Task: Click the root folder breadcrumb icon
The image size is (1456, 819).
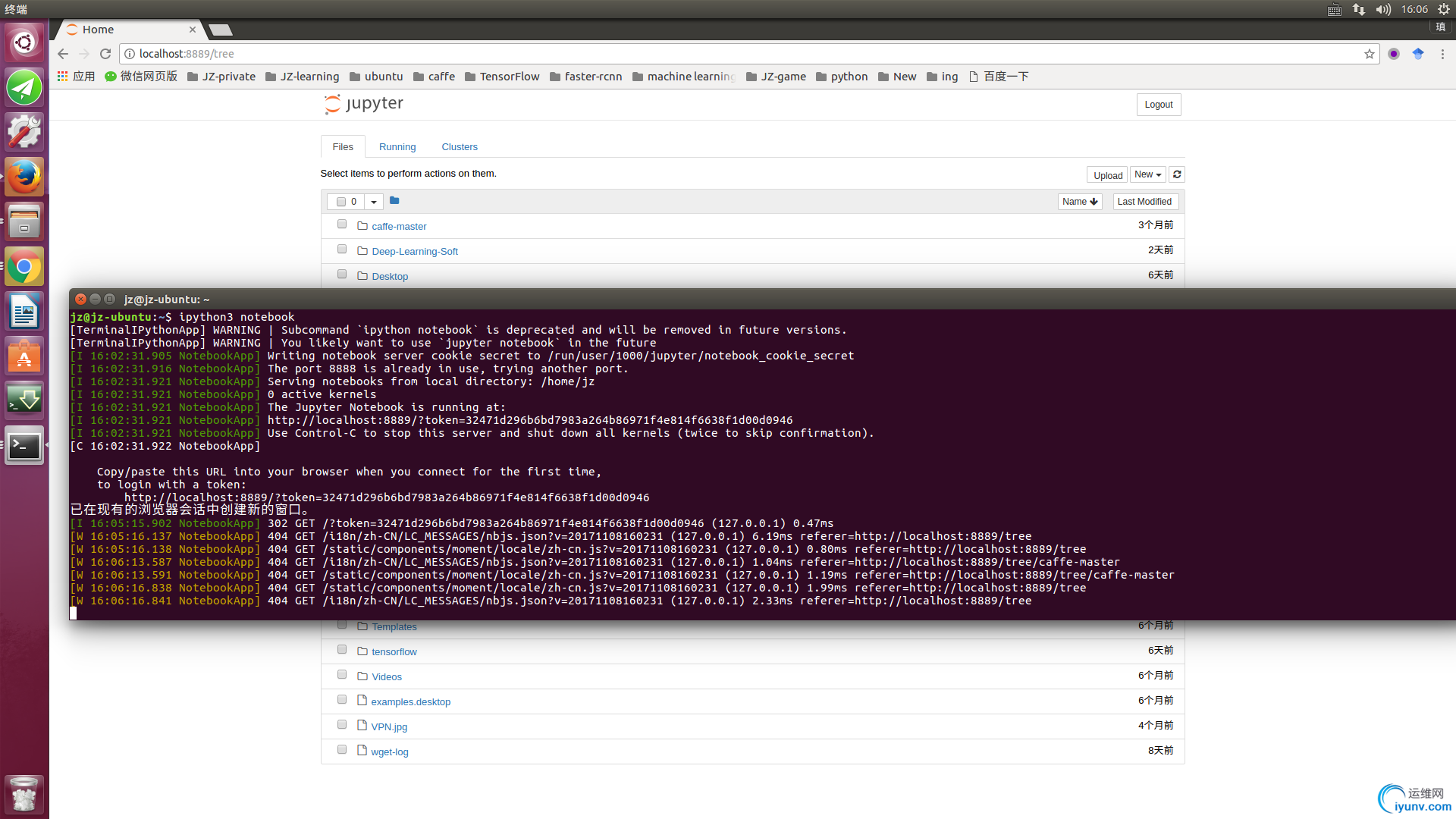Action: click(x=394, y=201)
